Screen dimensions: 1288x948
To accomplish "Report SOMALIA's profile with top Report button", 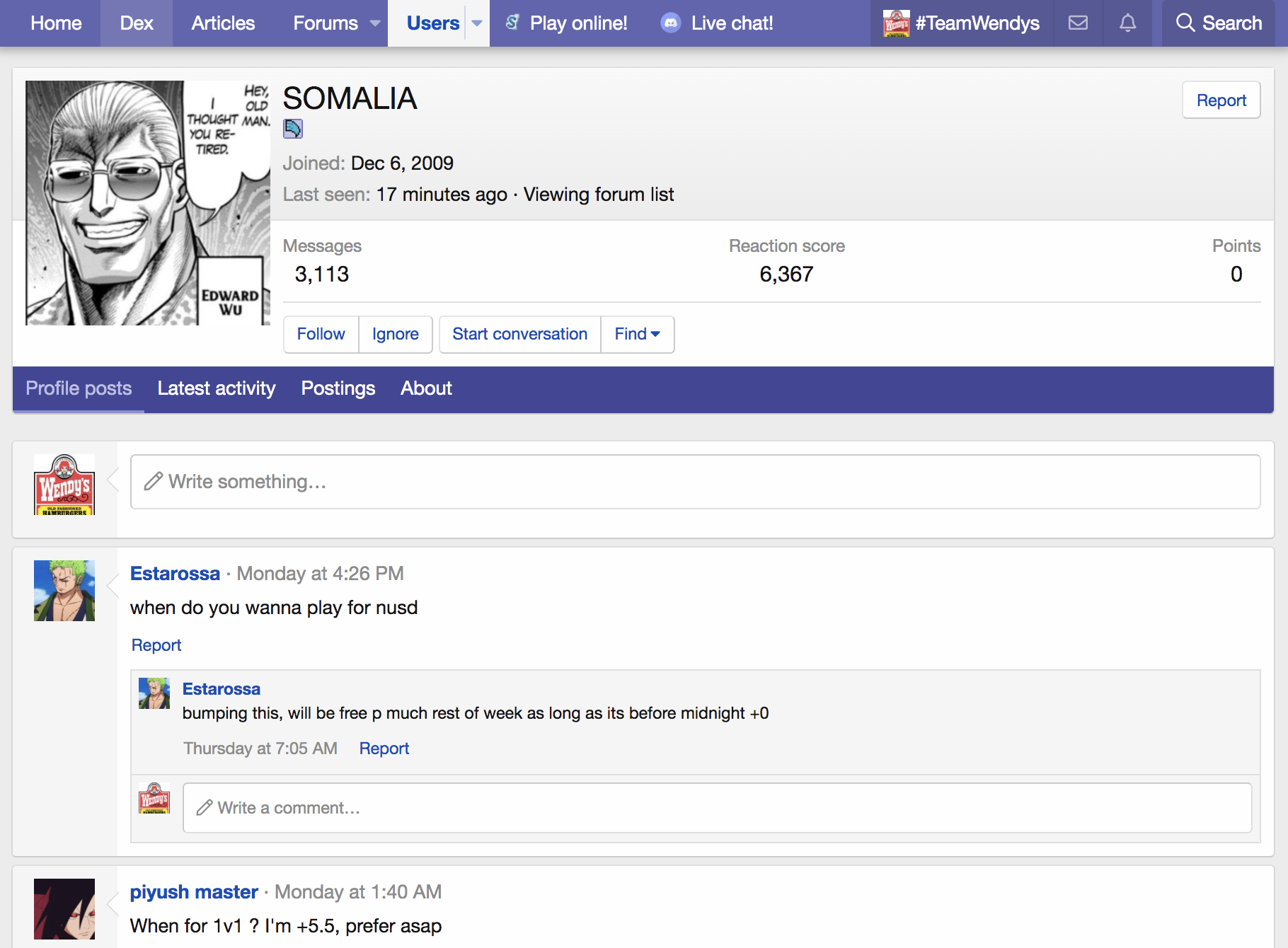I will (x=1221, y=100).
